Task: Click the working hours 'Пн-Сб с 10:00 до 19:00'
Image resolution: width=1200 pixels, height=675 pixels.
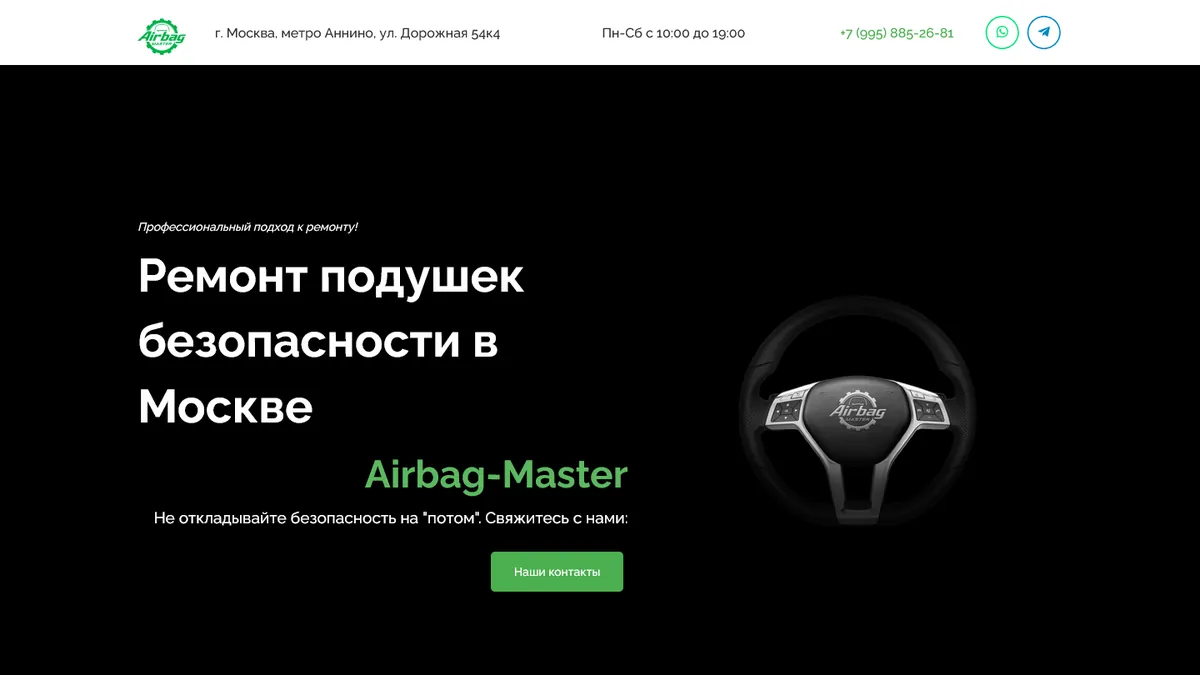Action: pos(673,33)
